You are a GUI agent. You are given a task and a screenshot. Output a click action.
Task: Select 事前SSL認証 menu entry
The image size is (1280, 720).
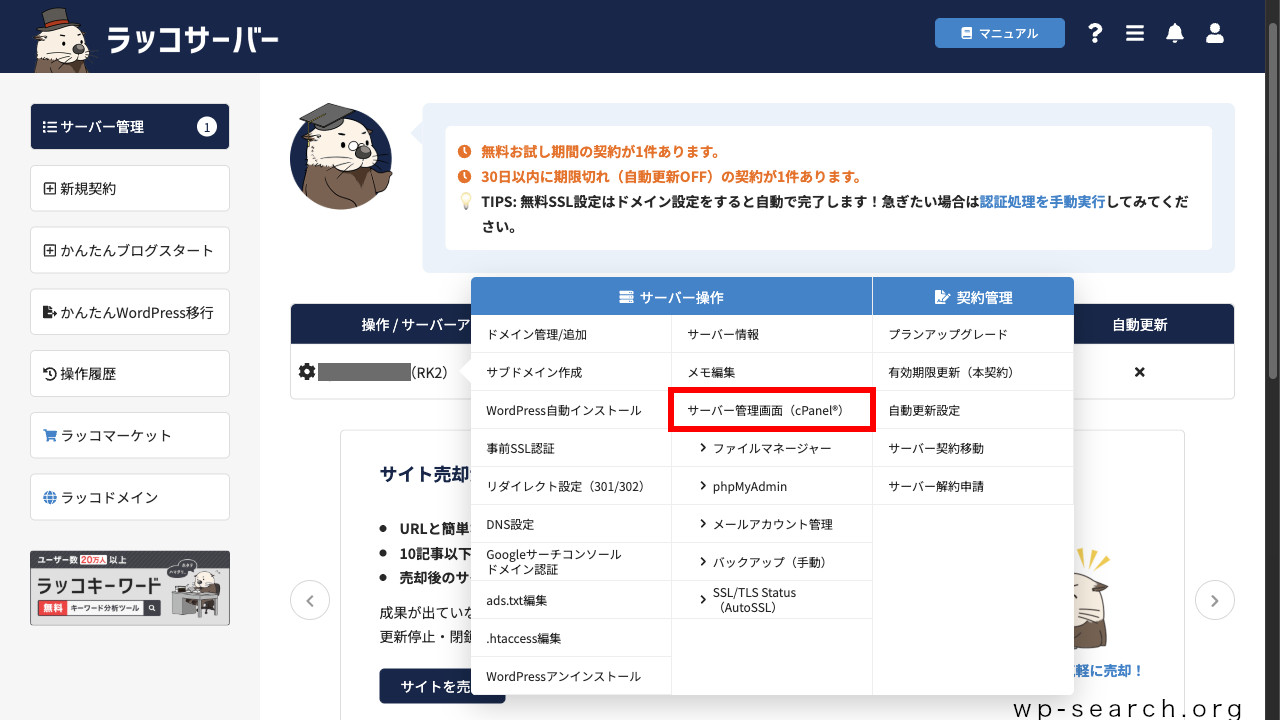[x=571, y=448]
